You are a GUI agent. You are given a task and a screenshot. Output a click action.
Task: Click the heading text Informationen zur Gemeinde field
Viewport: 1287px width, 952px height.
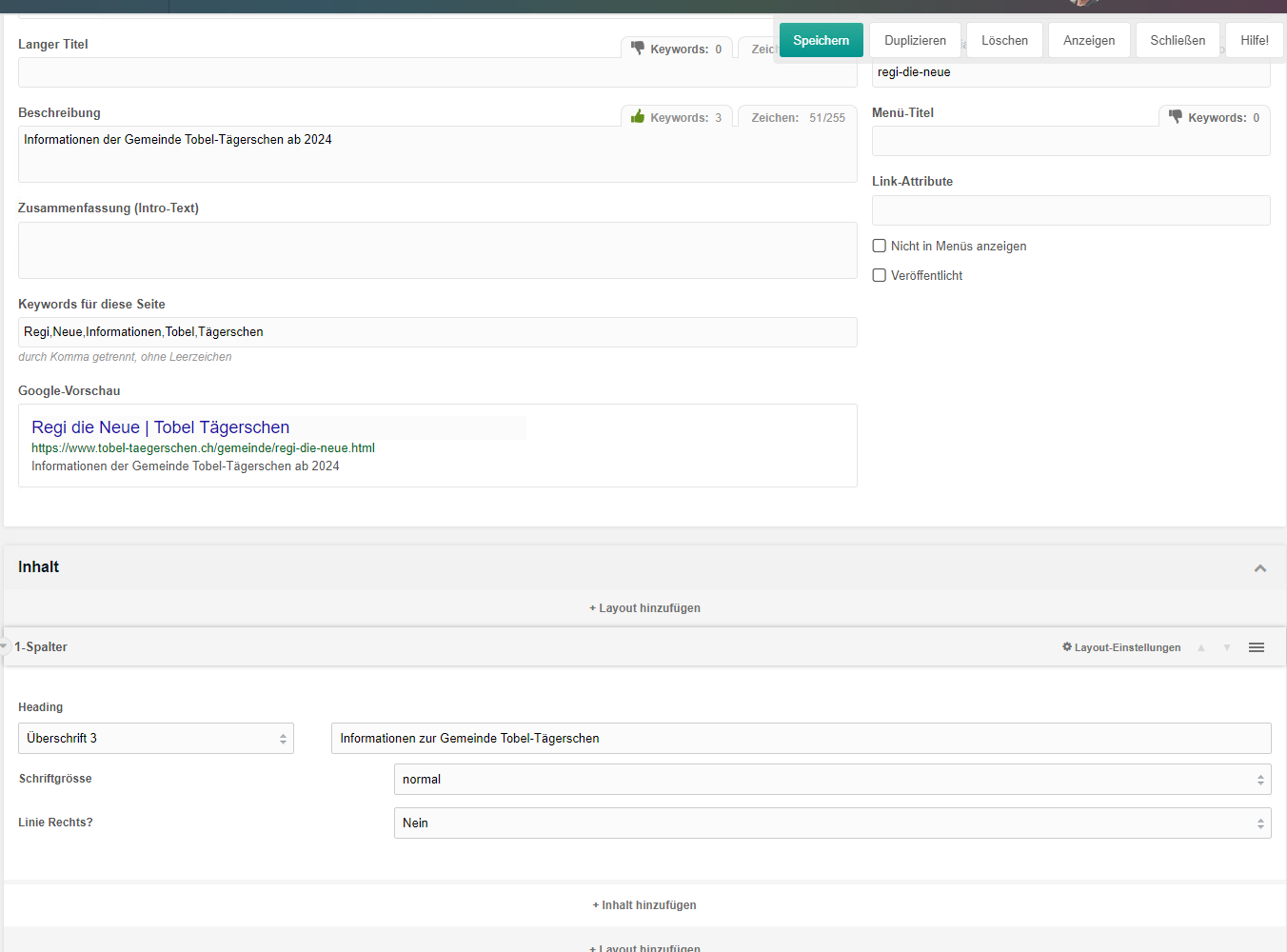[802, 739]
